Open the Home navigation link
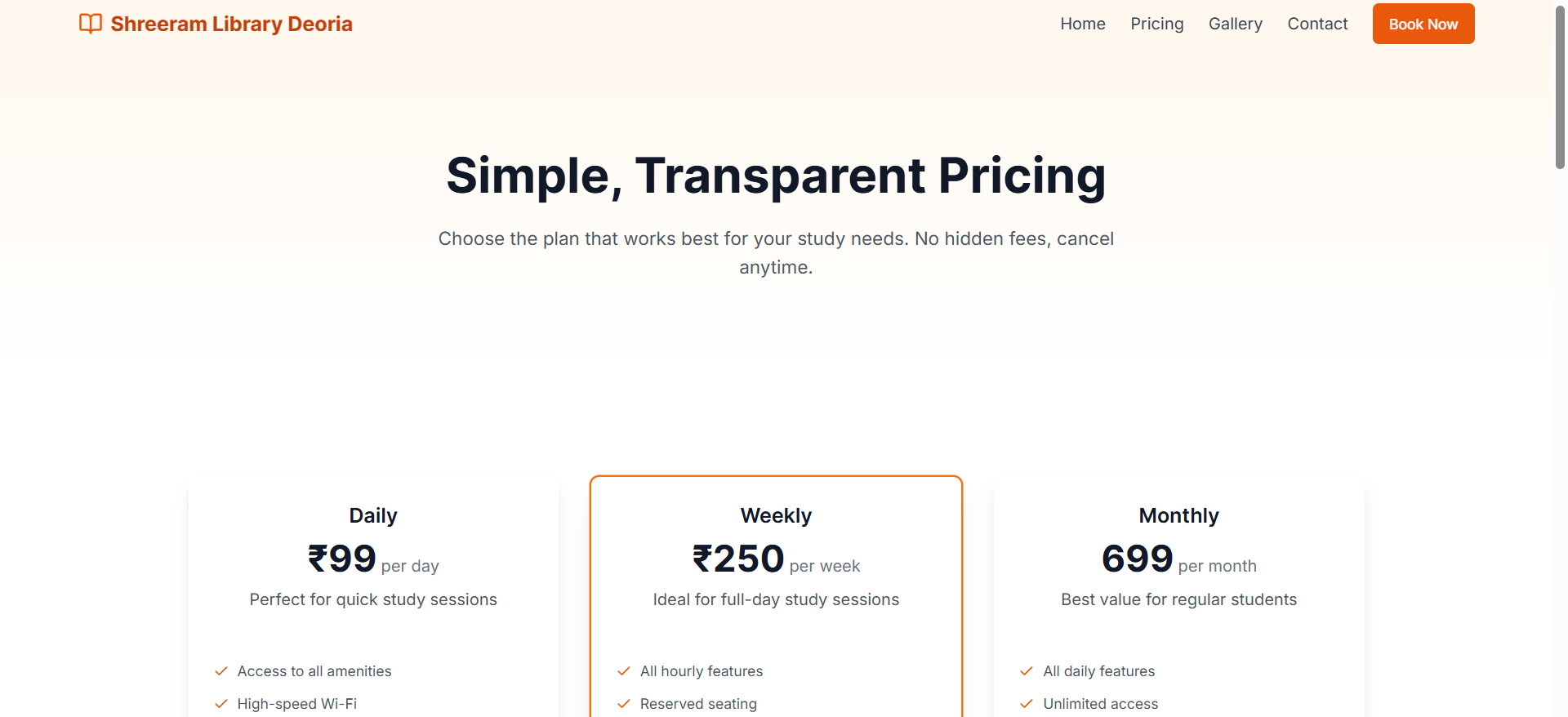The image size is (1568, 717). 1083,24
